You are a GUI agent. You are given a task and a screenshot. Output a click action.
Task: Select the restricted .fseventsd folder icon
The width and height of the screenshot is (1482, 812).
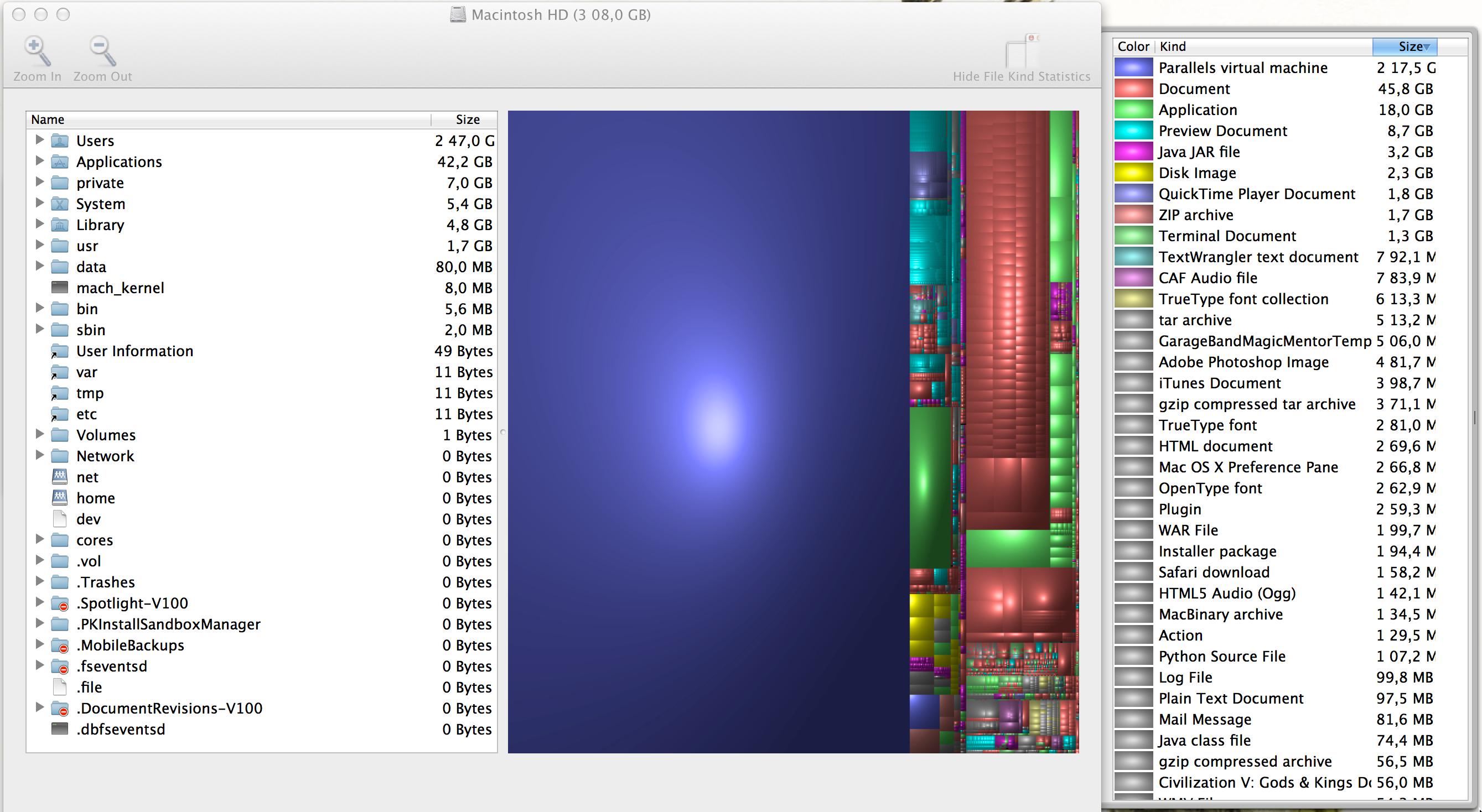(x=60, y=666)
